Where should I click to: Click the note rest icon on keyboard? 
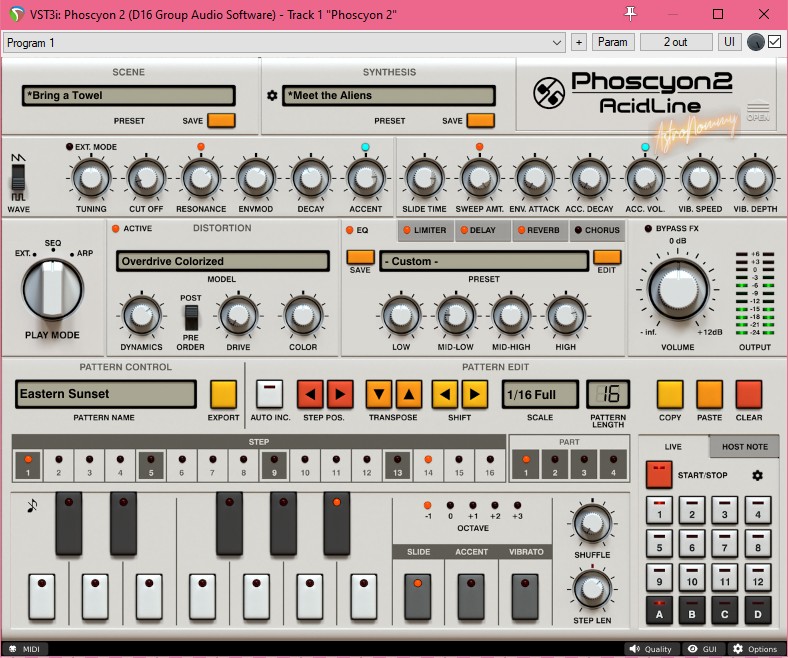[x=32, y=505]
